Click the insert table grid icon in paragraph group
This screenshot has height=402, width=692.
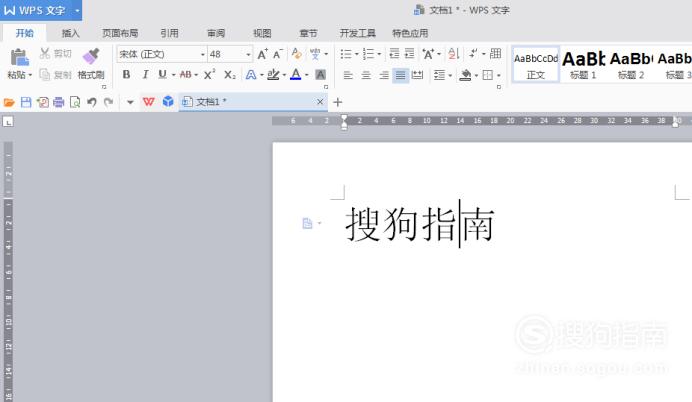pyautogui.click(x=496, y=54)
